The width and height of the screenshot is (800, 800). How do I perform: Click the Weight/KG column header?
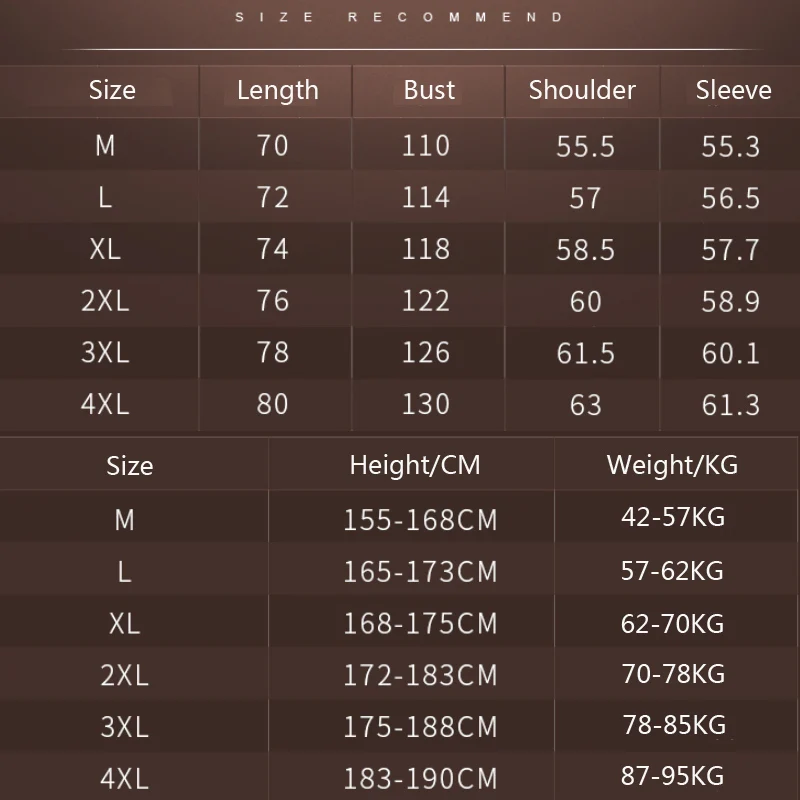point(672,465)
